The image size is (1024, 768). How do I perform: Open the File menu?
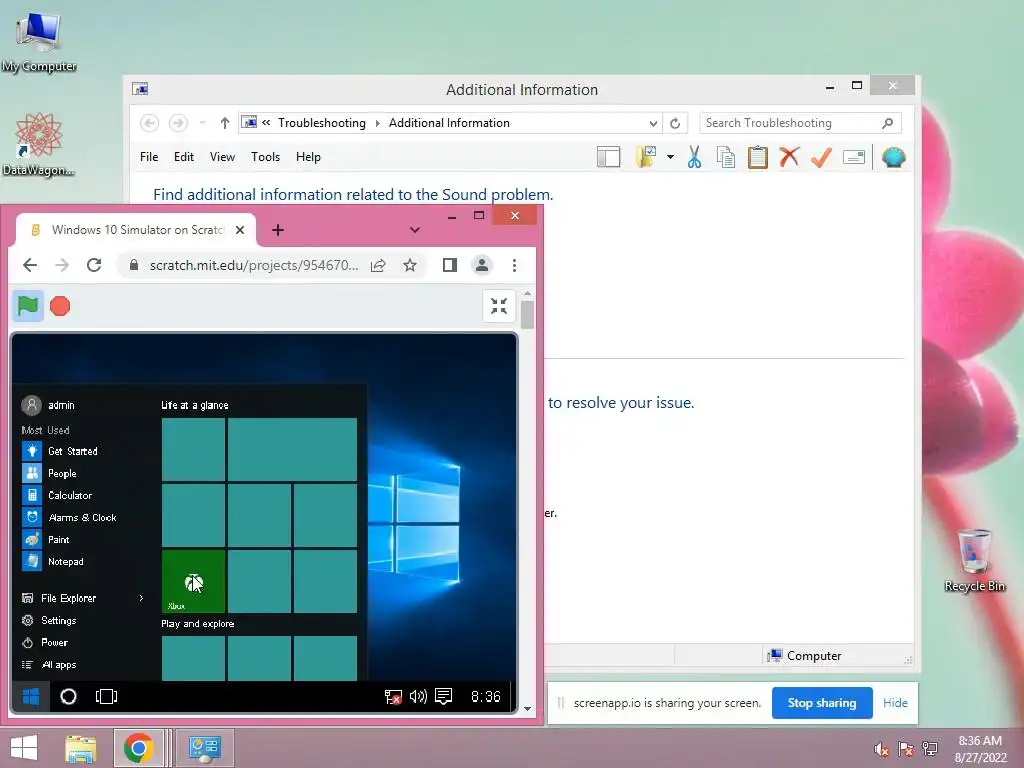(149, 157)
